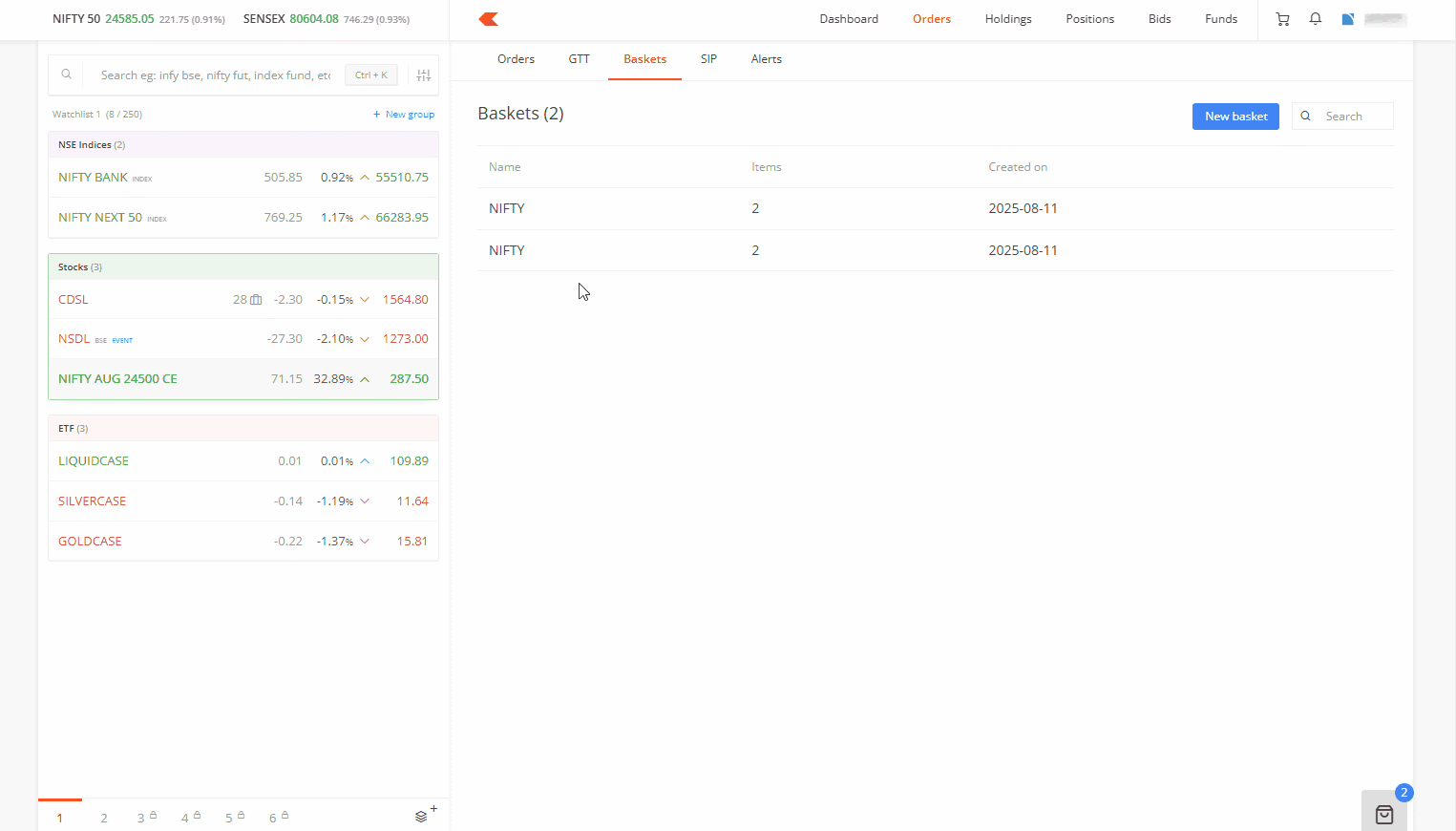The image size is (1456, 831).
Task: Open the cart icon in header
Action: pyautogui.click(x=1282, y=19)
